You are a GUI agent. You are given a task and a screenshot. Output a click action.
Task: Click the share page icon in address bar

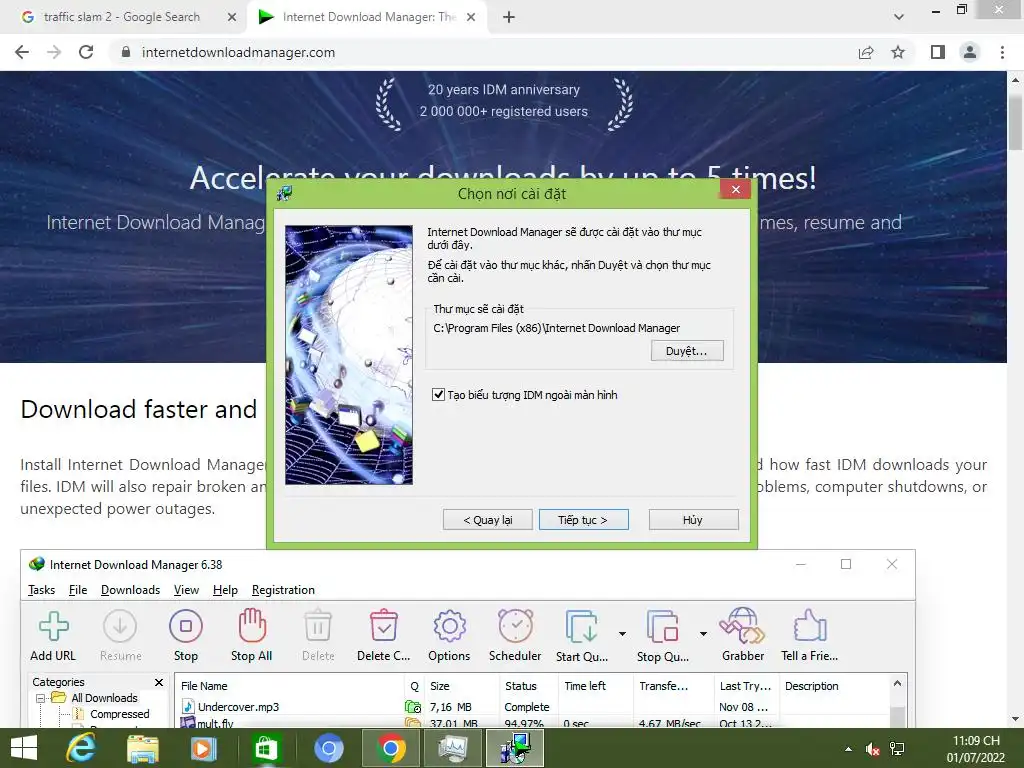tap(866, 52)
